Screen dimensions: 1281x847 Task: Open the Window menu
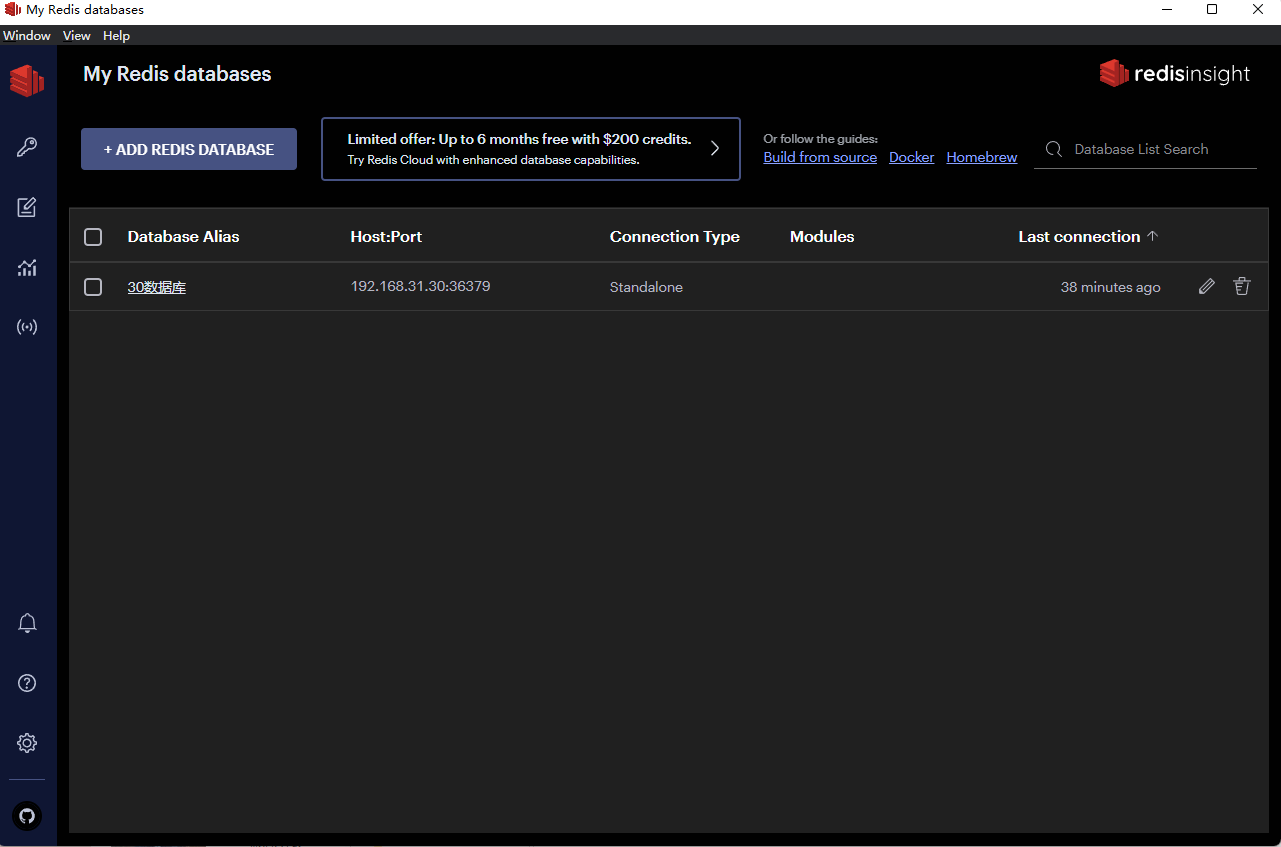(x=27, y=36)
